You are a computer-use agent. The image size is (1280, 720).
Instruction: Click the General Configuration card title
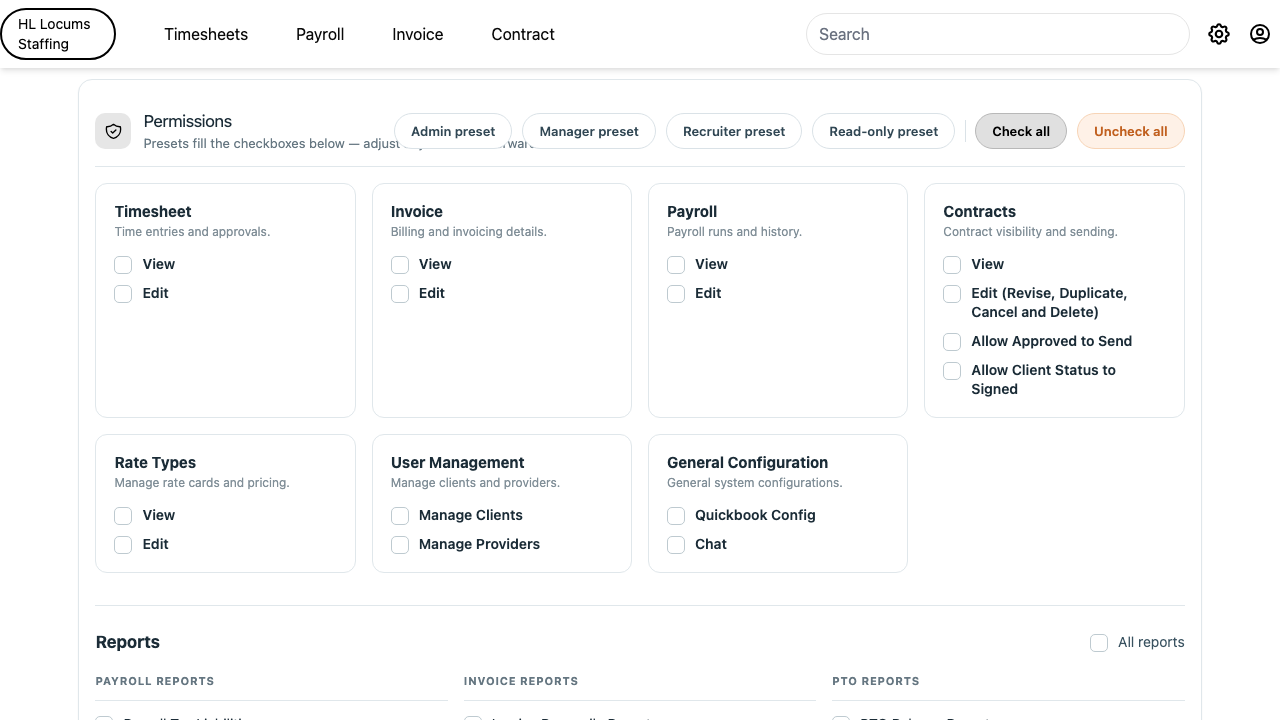[x=748, y=463]
